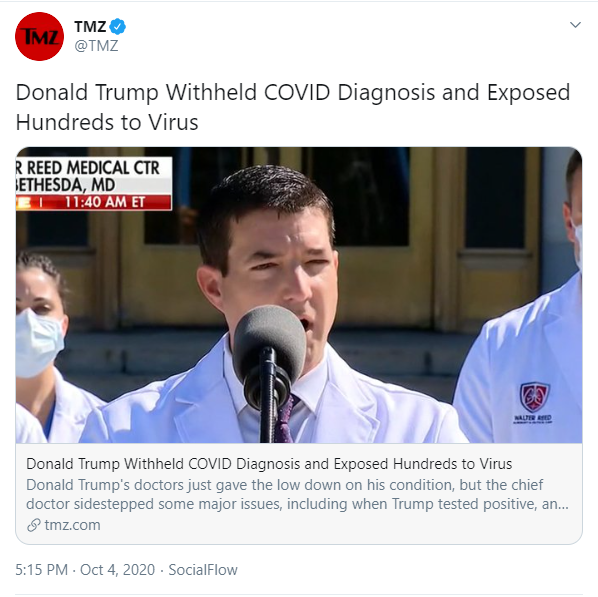Click the link chain icon beside tmz.com
Screen dimensions: 598x597
point(34,525)
